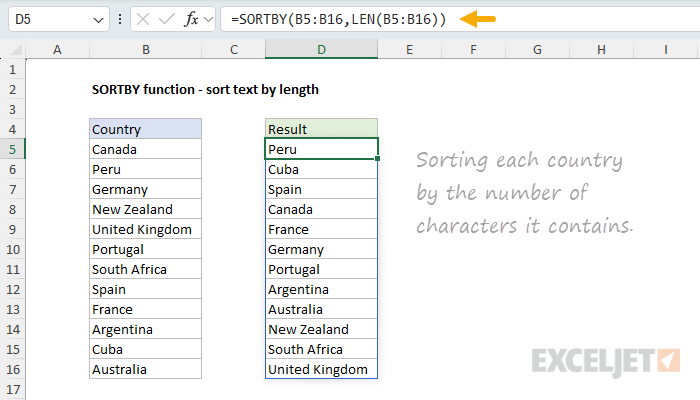The width and height of the screenshot is (700, 400).
Task: Select cell B7 containing 'Germany'
Action: click(146, 189)
